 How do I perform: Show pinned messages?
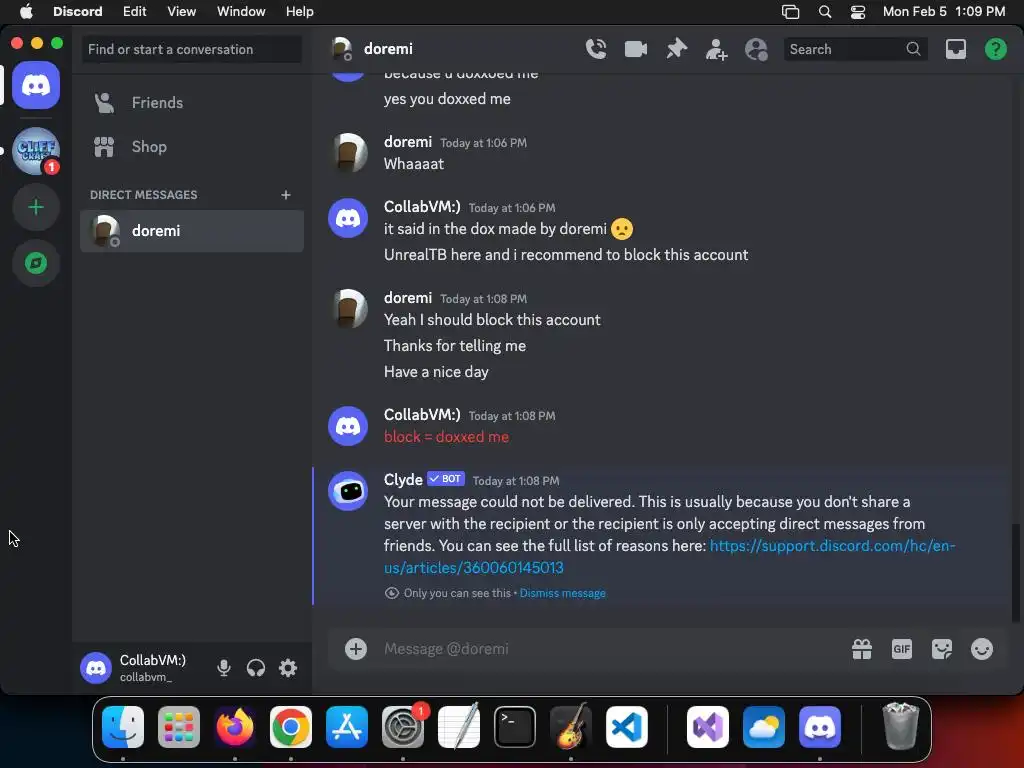[x=676, y=49]
